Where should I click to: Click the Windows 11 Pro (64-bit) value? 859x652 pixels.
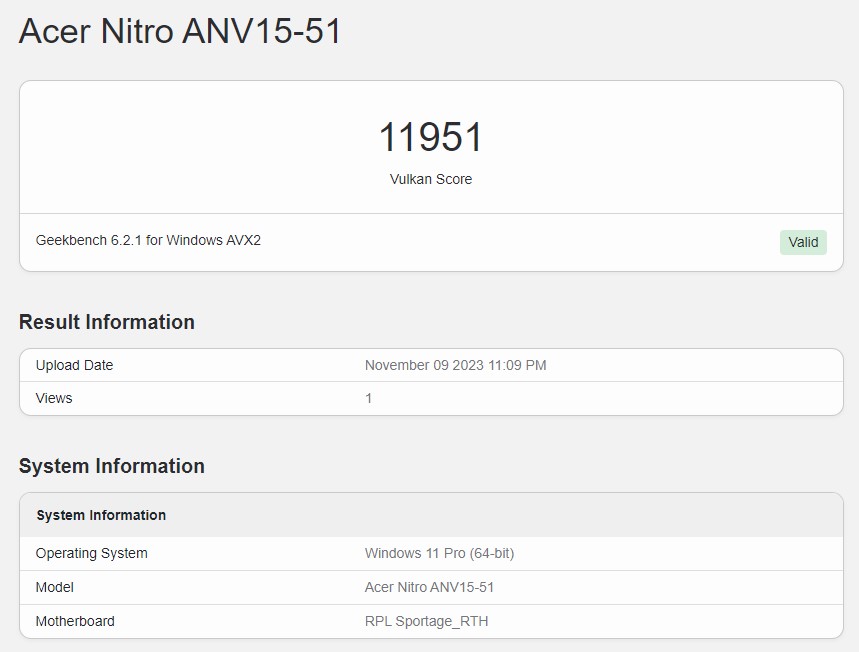pos(439,553)
